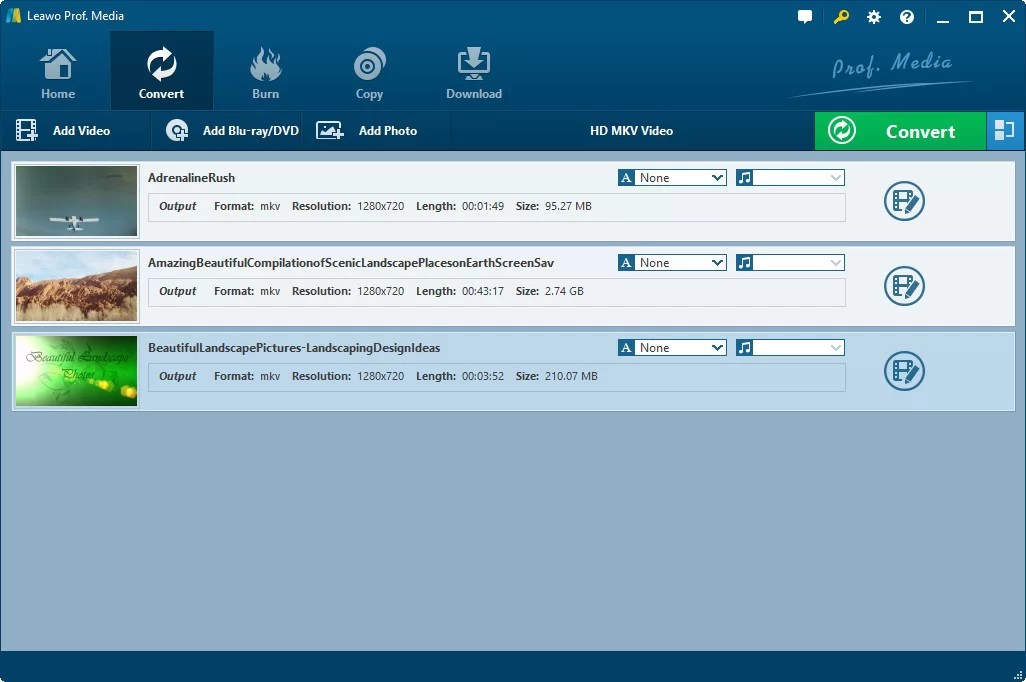The width and height of the screenshot is (1026, 682).
Task: Click the 00:03:52 length value
Action: (483, 376)
